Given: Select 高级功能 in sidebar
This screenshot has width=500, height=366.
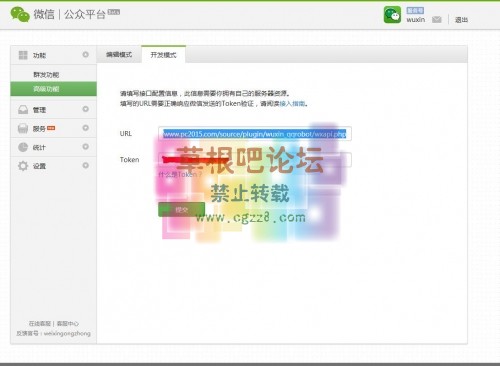Looking at the screenshot, I should coord(53,89).
